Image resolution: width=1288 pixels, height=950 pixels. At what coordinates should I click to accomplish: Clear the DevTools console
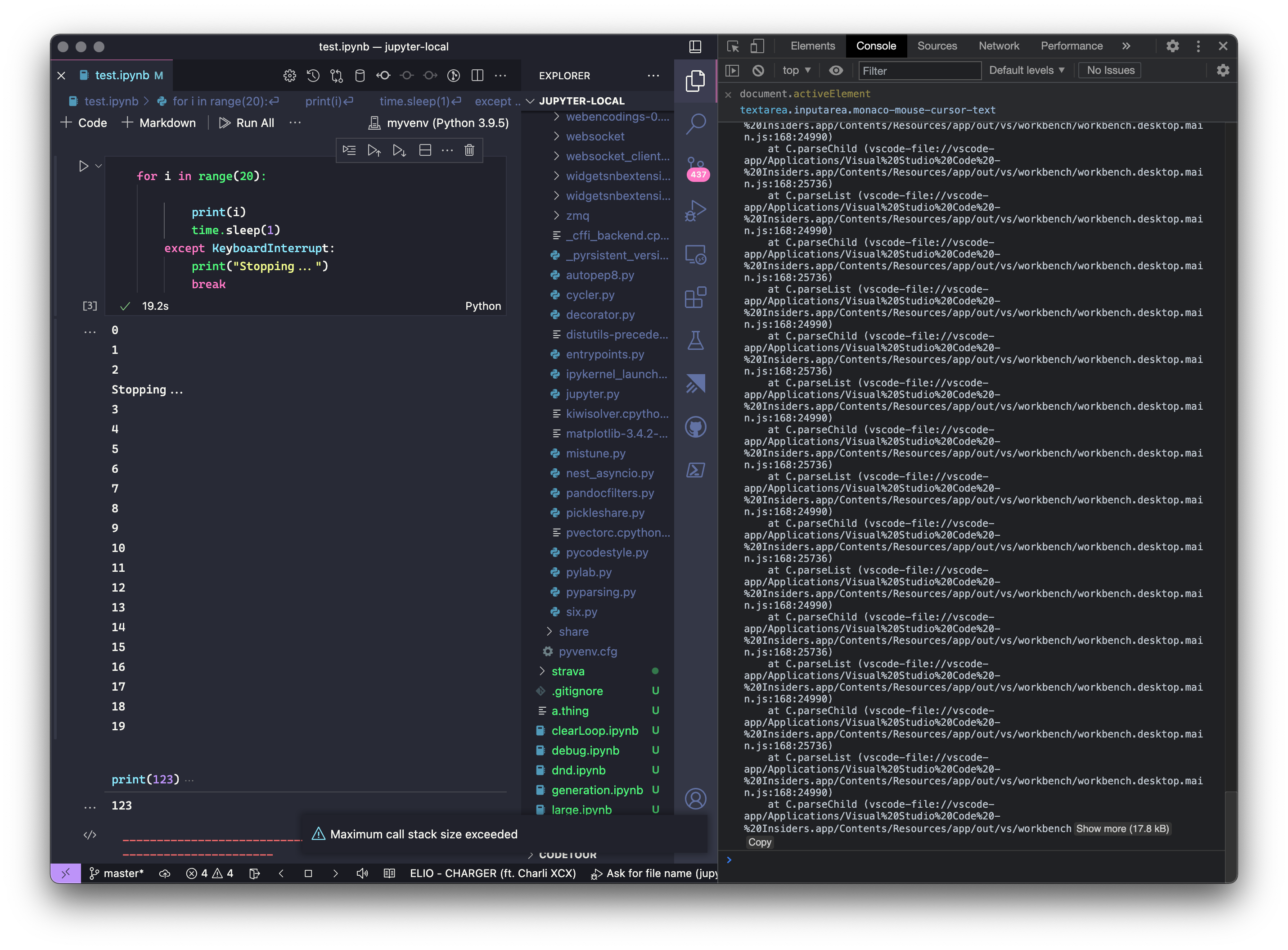[759, 70]
